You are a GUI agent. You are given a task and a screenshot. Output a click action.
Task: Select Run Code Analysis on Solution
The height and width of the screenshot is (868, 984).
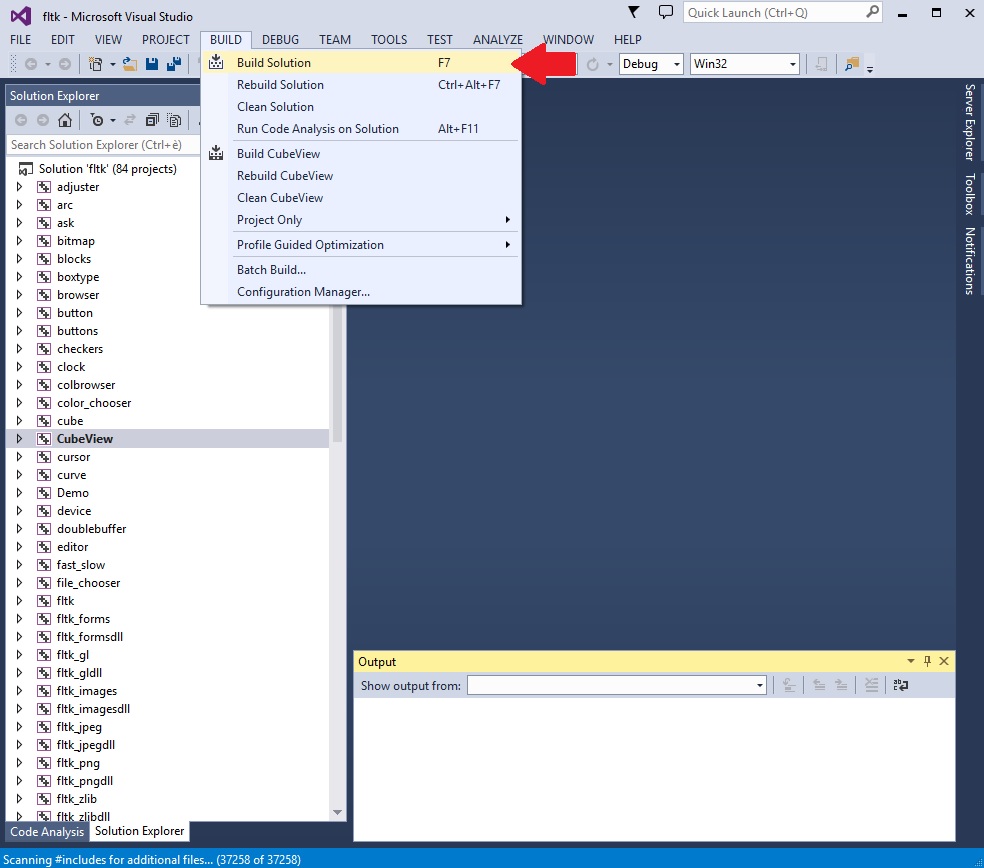(361, 129)
